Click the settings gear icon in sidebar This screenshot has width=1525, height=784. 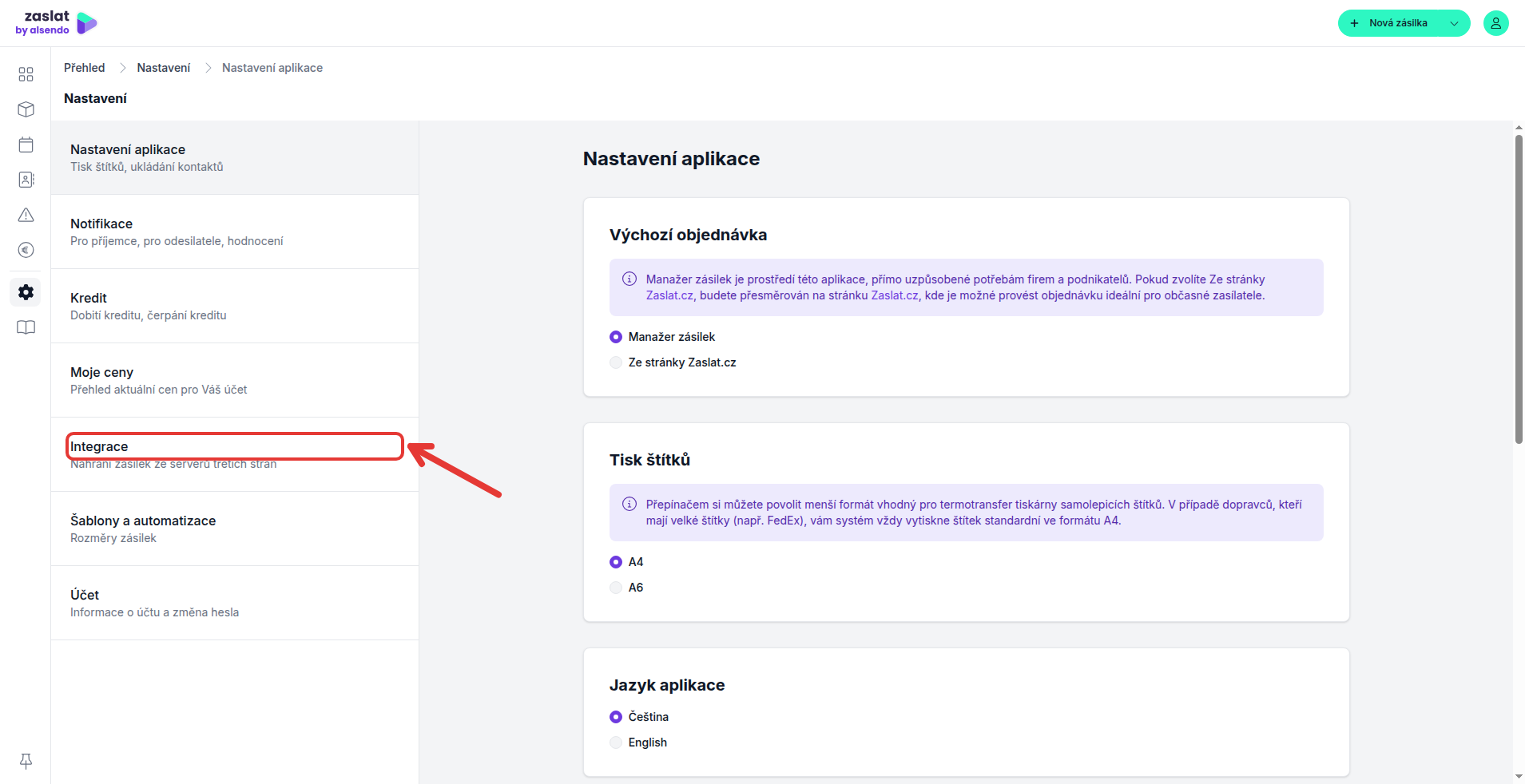point(26,292)
